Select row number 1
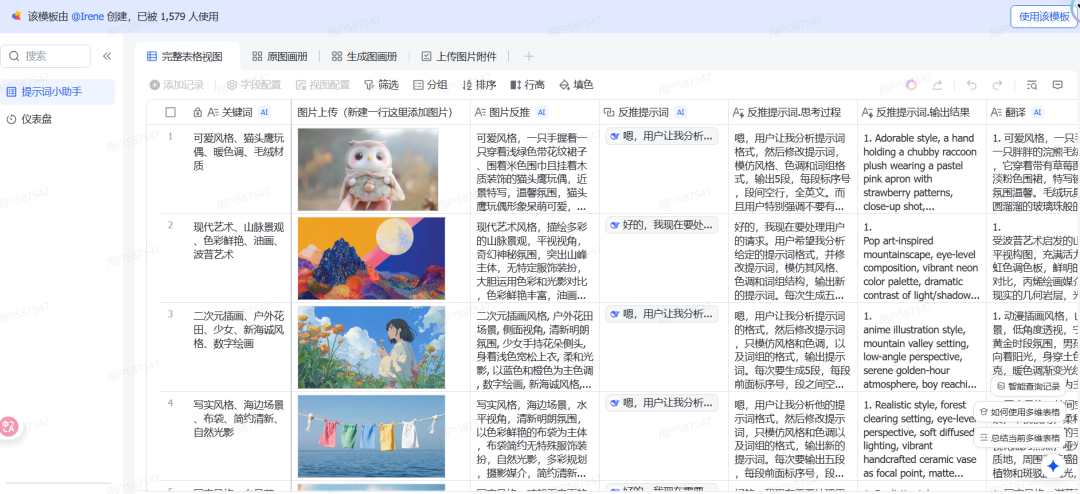Screen dimensions: 1080x494 pos(171,136)
